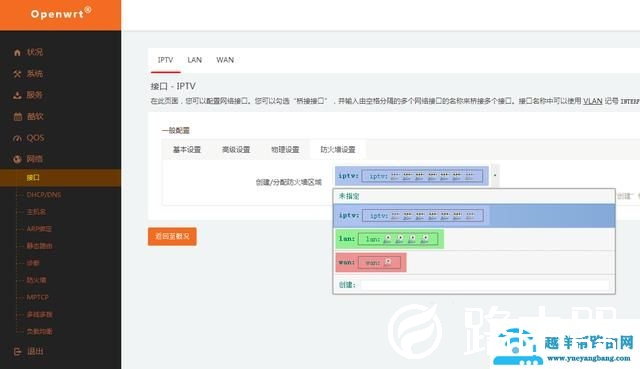Open ARP绑定 in the sidebar

point(39,229)
